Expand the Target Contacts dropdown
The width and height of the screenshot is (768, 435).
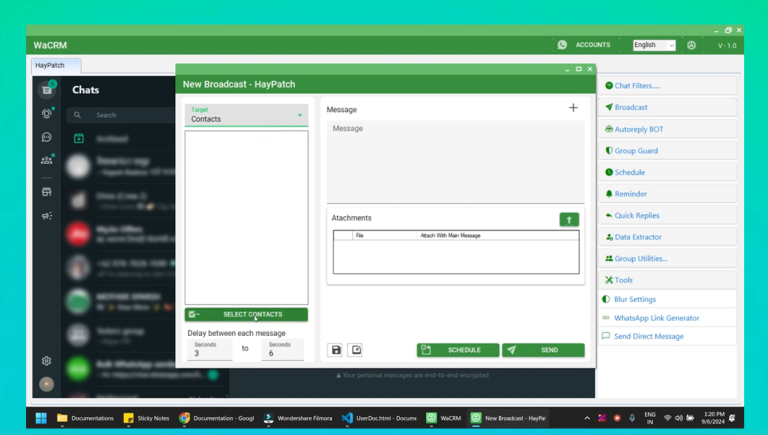(246, 115)
